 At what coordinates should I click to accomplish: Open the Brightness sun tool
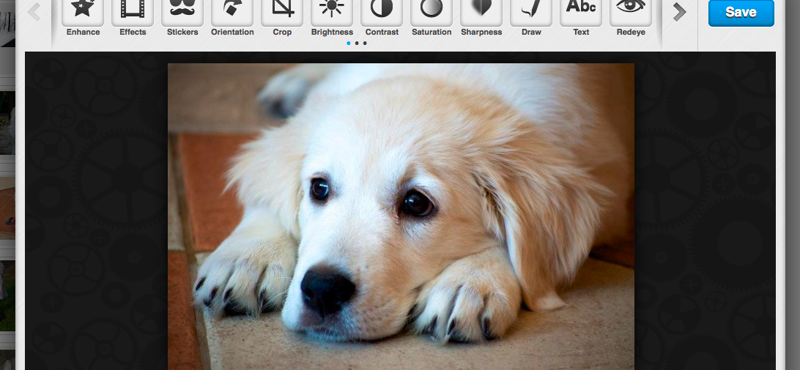(332, 12)
